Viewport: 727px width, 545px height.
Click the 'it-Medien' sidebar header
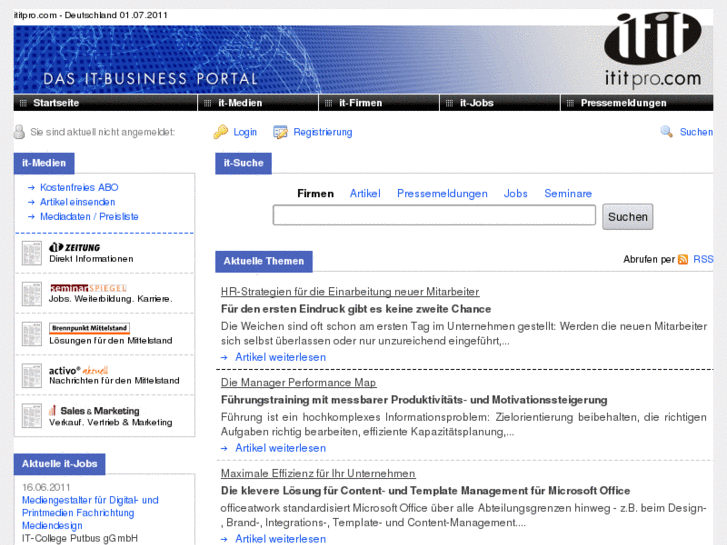pos(44,163)
